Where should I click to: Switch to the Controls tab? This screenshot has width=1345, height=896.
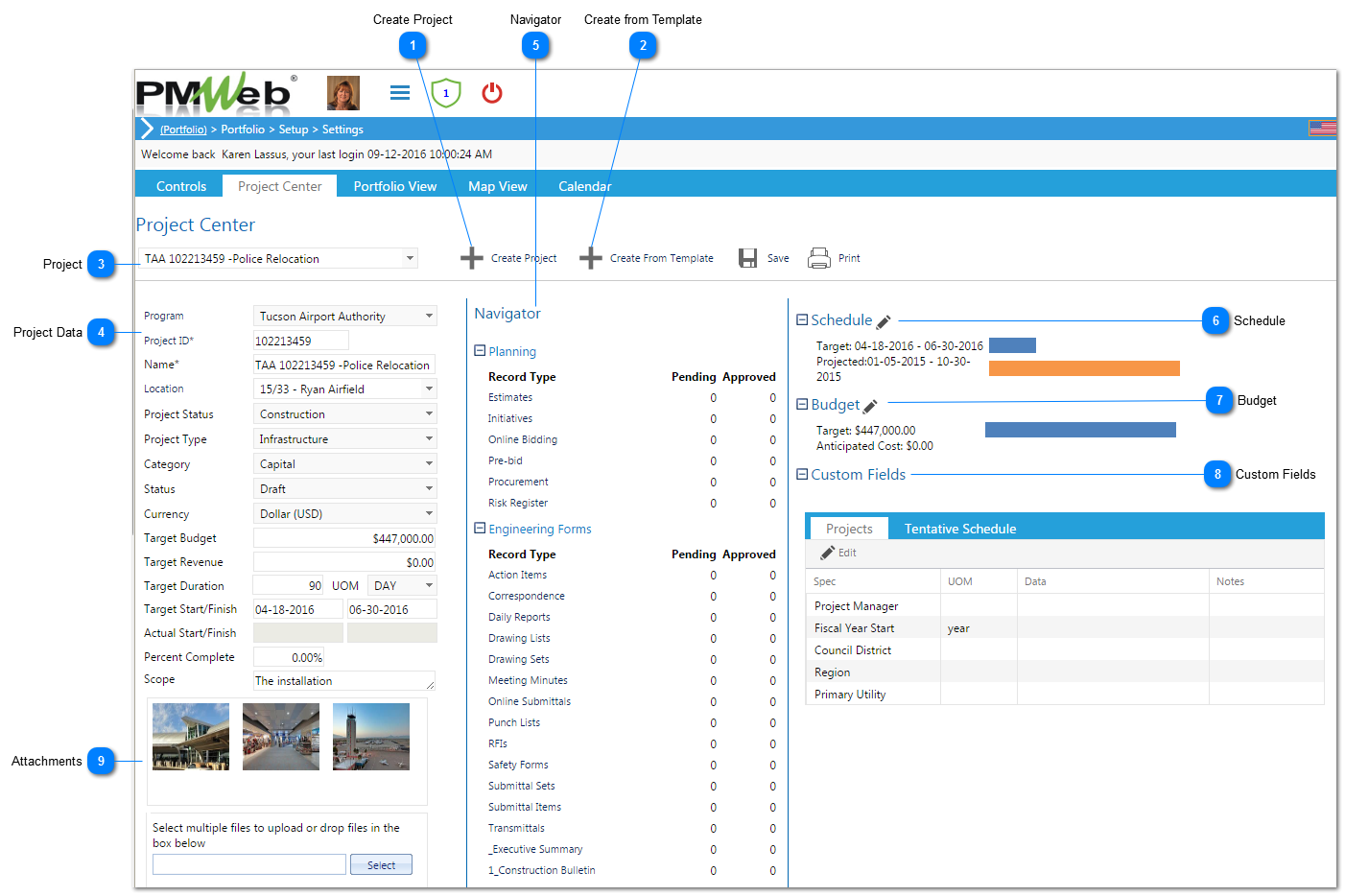coord(181,186)
